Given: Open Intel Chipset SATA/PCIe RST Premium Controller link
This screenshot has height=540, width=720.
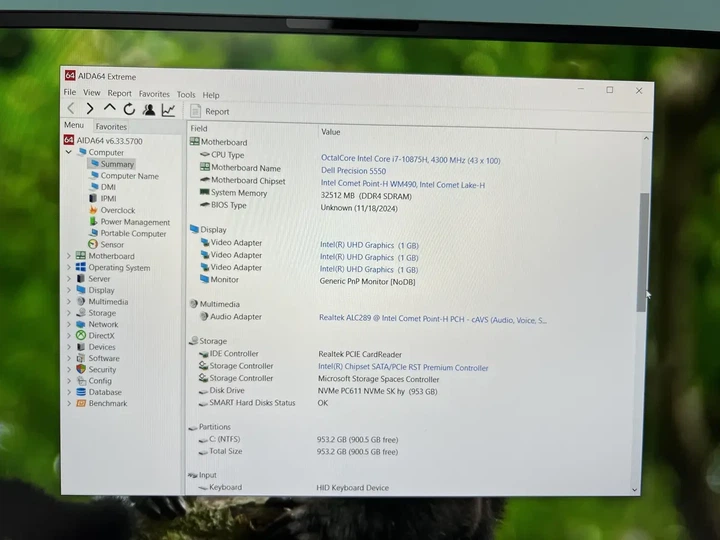Looking at the screenshot, I should pyautogui.click(x=403, y=367).
